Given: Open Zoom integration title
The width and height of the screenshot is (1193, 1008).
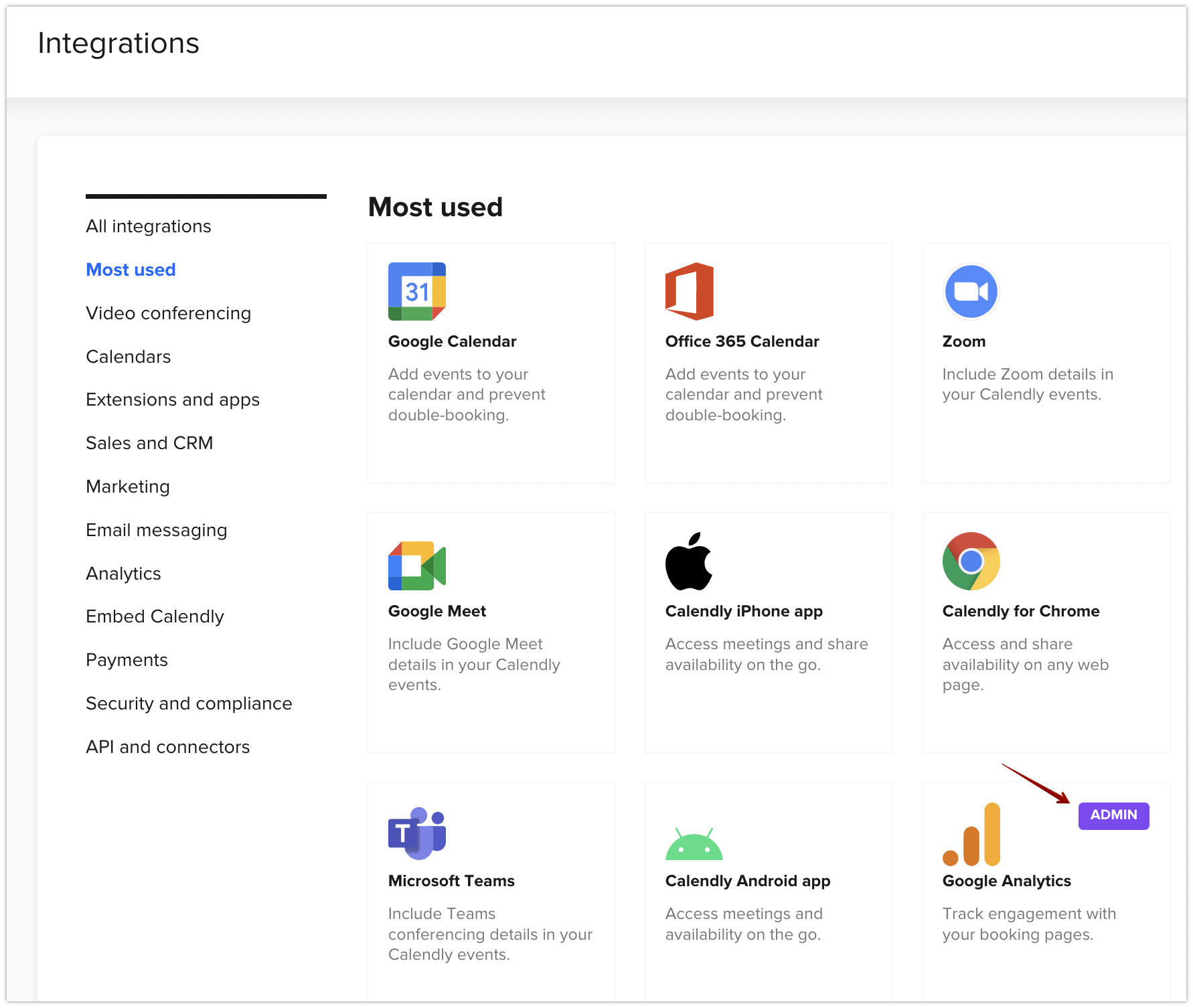Looking at the screenshot, I should [964, 341].
